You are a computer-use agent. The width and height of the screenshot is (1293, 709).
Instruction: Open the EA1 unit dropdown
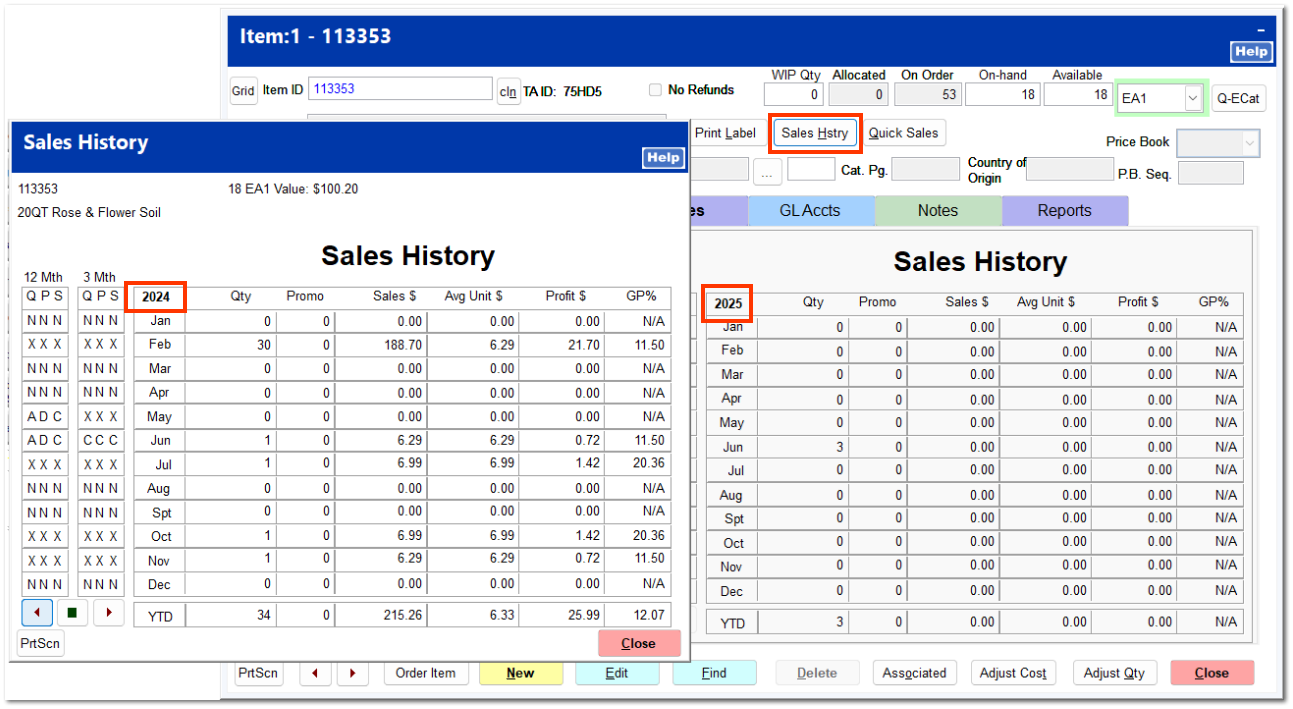[x=1194, y=98]
